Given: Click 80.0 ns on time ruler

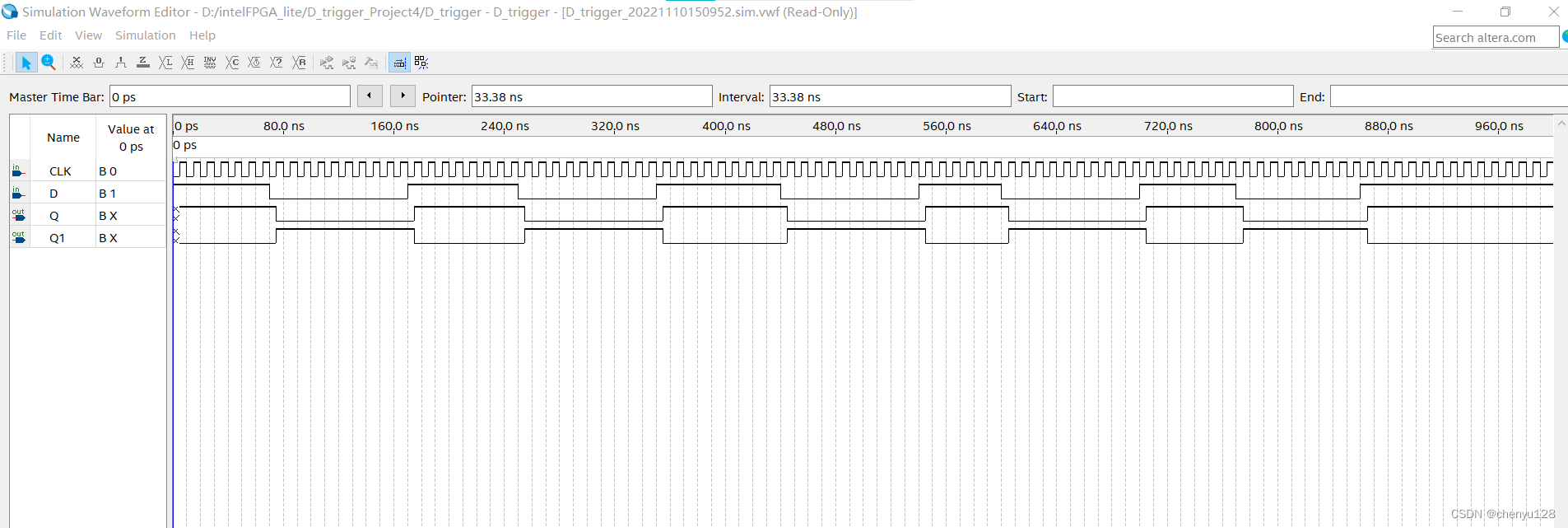Looking at the screenshot, I should pos(284,126).
